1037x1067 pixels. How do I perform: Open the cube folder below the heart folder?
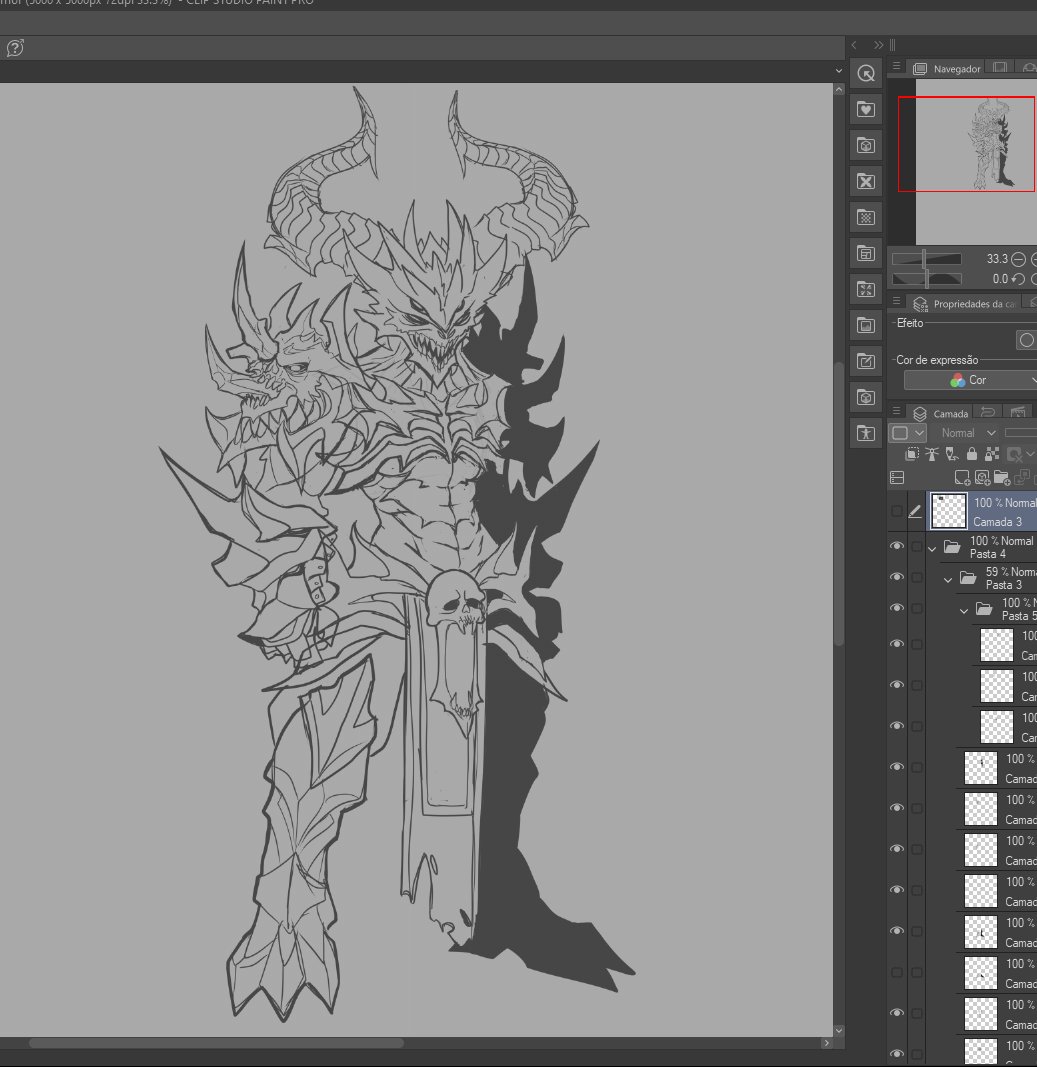click(866, 146)
